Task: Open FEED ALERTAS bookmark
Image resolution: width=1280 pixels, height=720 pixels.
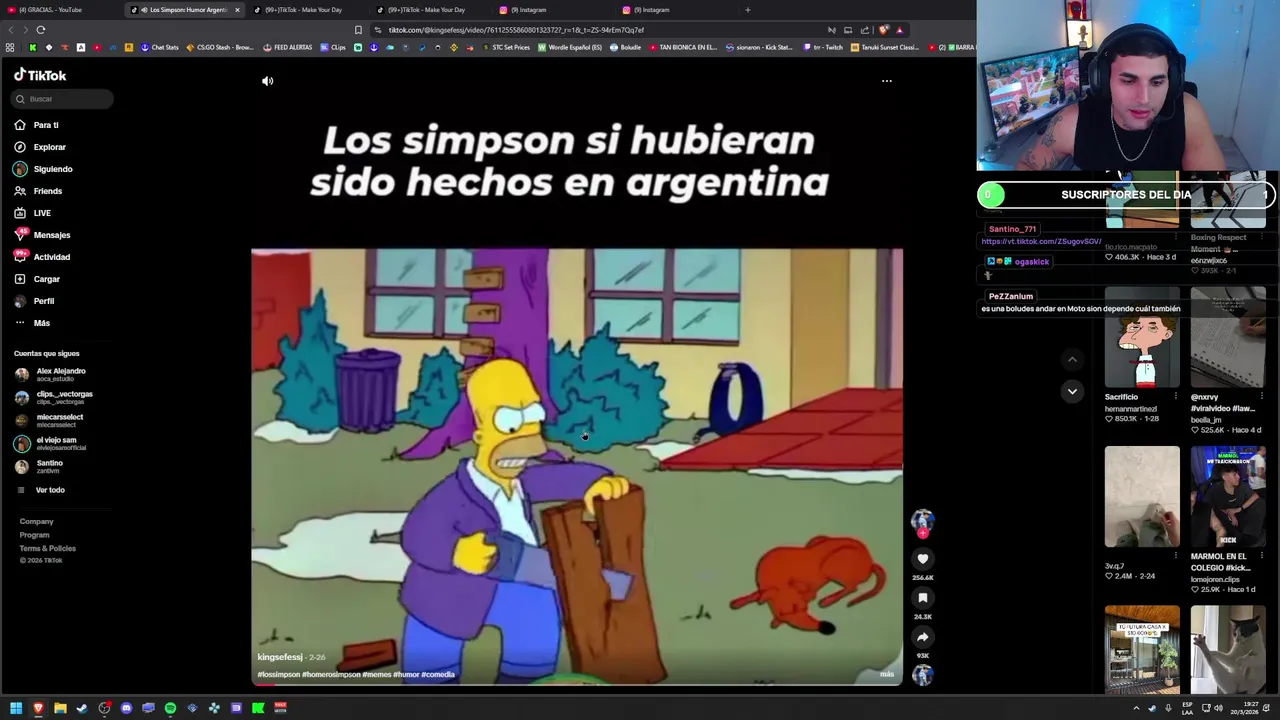Action: click(288, 47)
